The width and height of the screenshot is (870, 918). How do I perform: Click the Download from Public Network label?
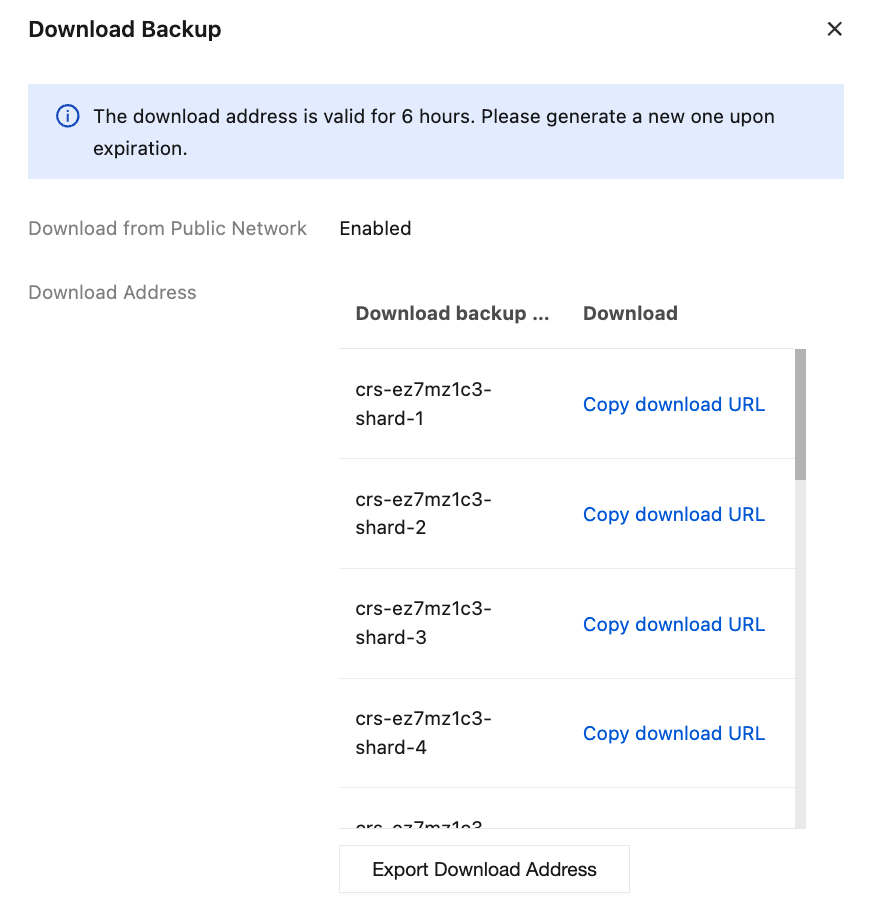(x=167, y=228)
